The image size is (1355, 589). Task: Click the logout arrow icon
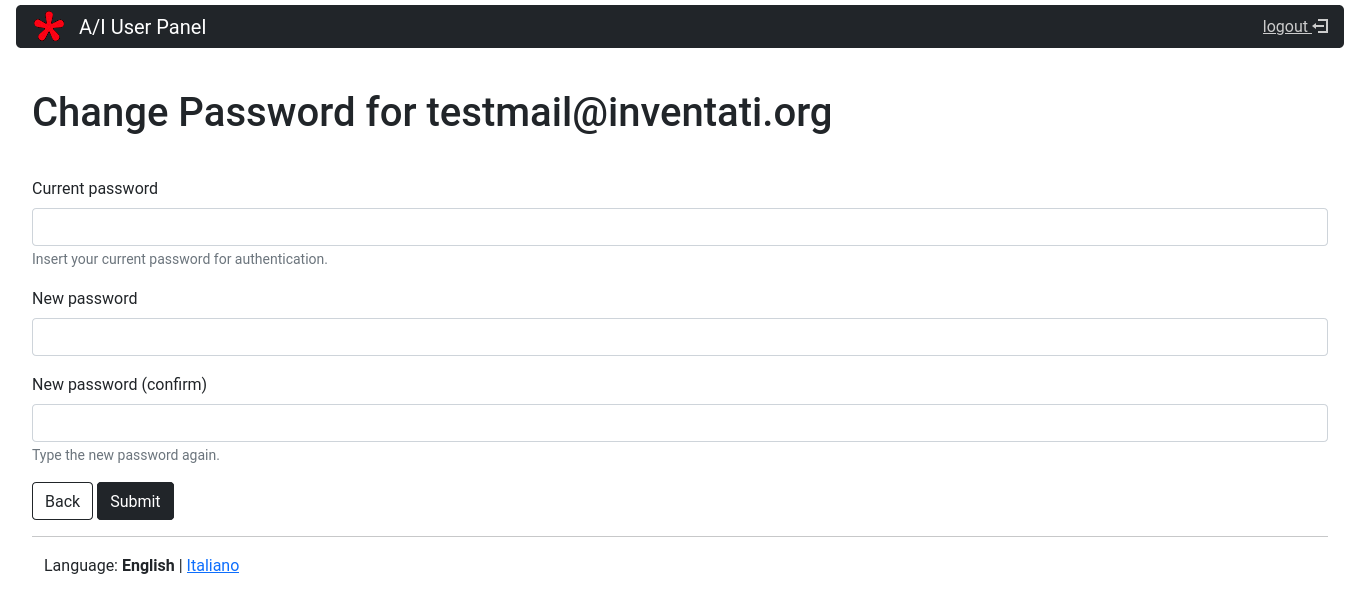pyautogui.click(x=1320, y=27)
